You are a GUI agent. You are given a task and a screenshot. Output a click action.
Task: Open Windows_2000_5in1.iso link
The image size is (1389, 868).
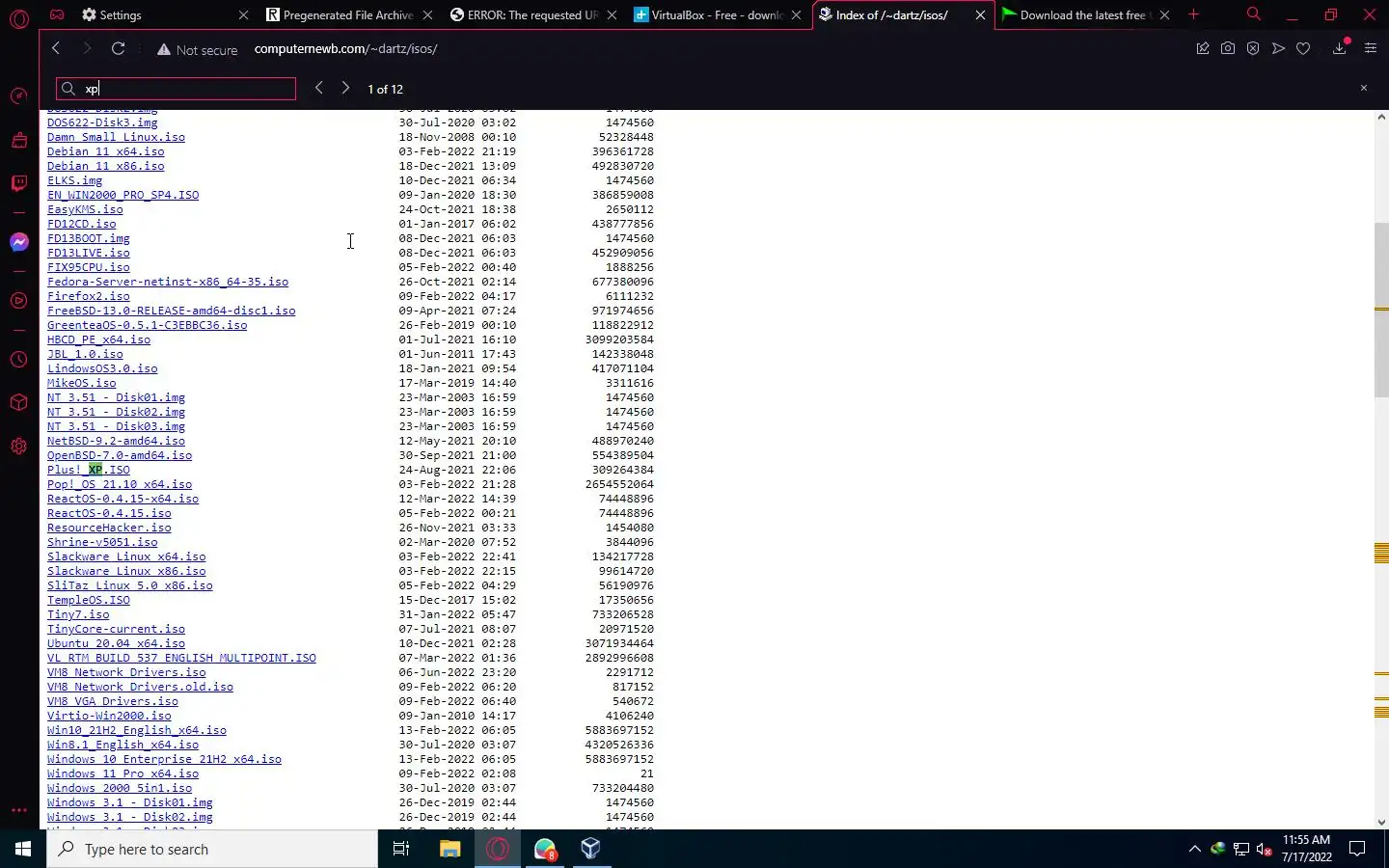tap(120, 788)
